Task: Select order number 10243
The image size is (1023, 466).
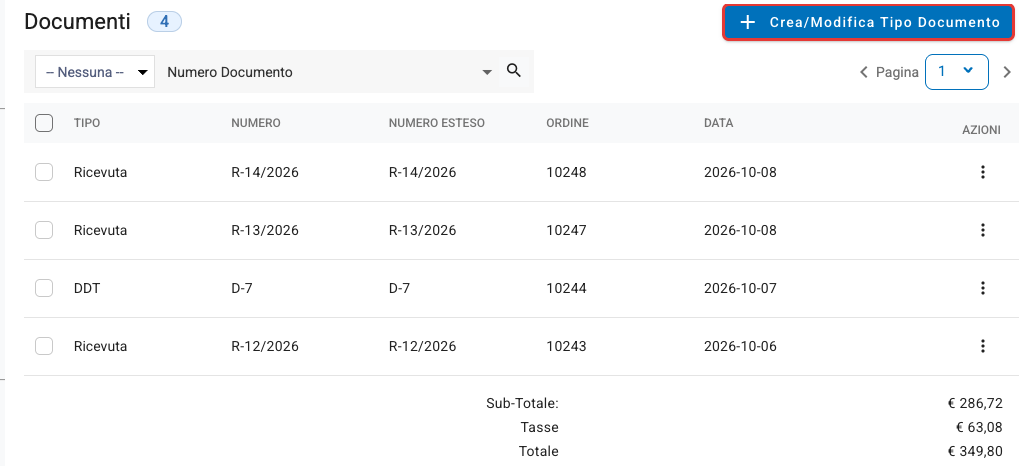Action: [x=566, y=346]
